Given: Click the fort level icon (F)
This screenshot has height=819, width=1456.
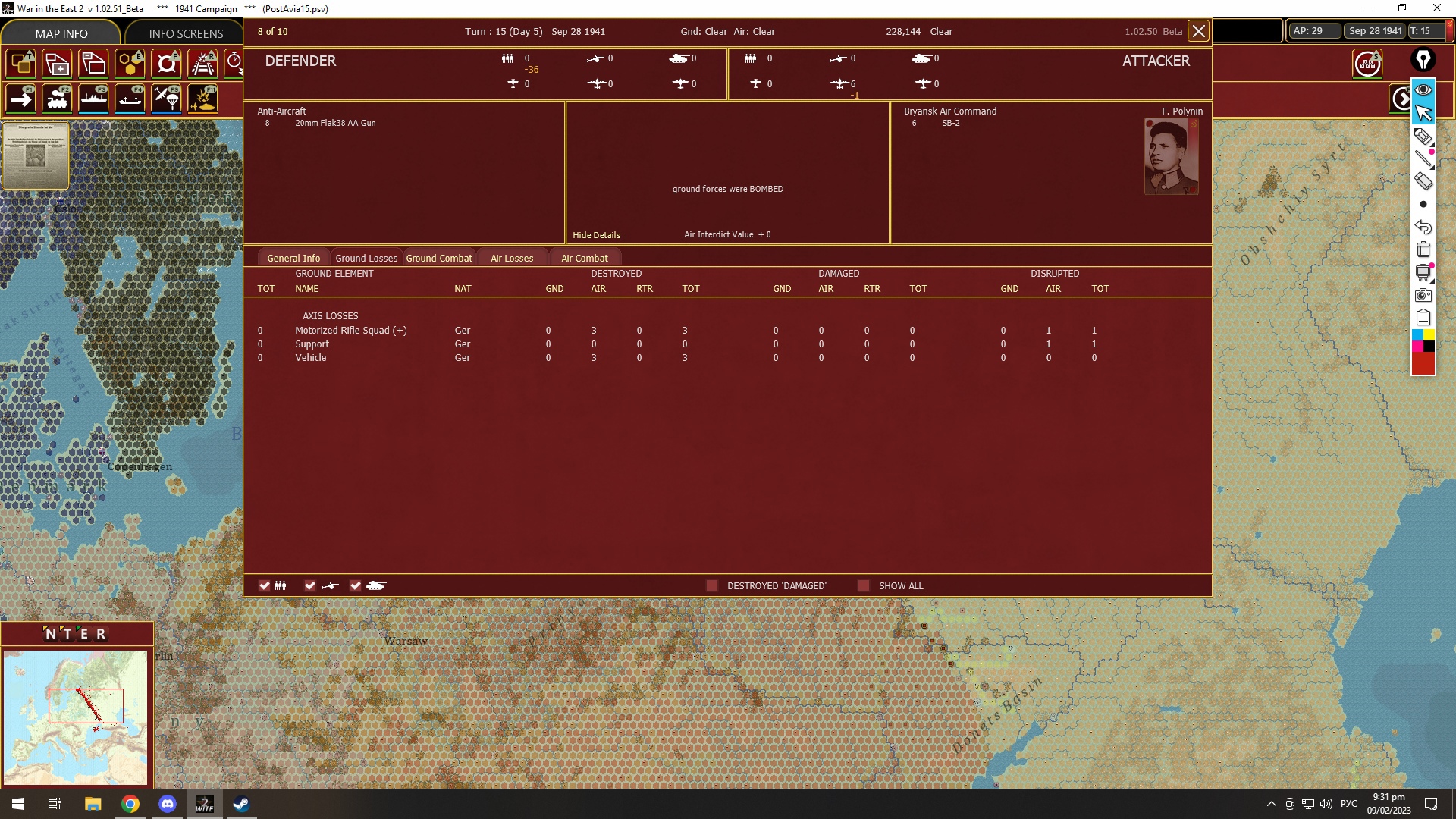Looking at the screenshot, I should [166, 64].
